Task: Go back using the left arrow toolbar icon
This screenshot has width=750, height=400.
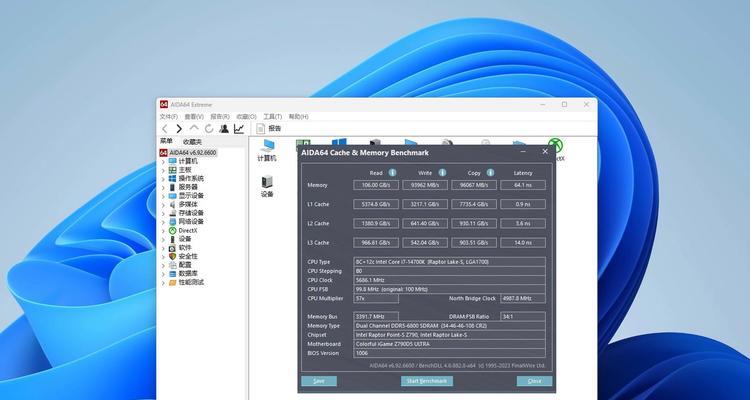Action: 165,129
